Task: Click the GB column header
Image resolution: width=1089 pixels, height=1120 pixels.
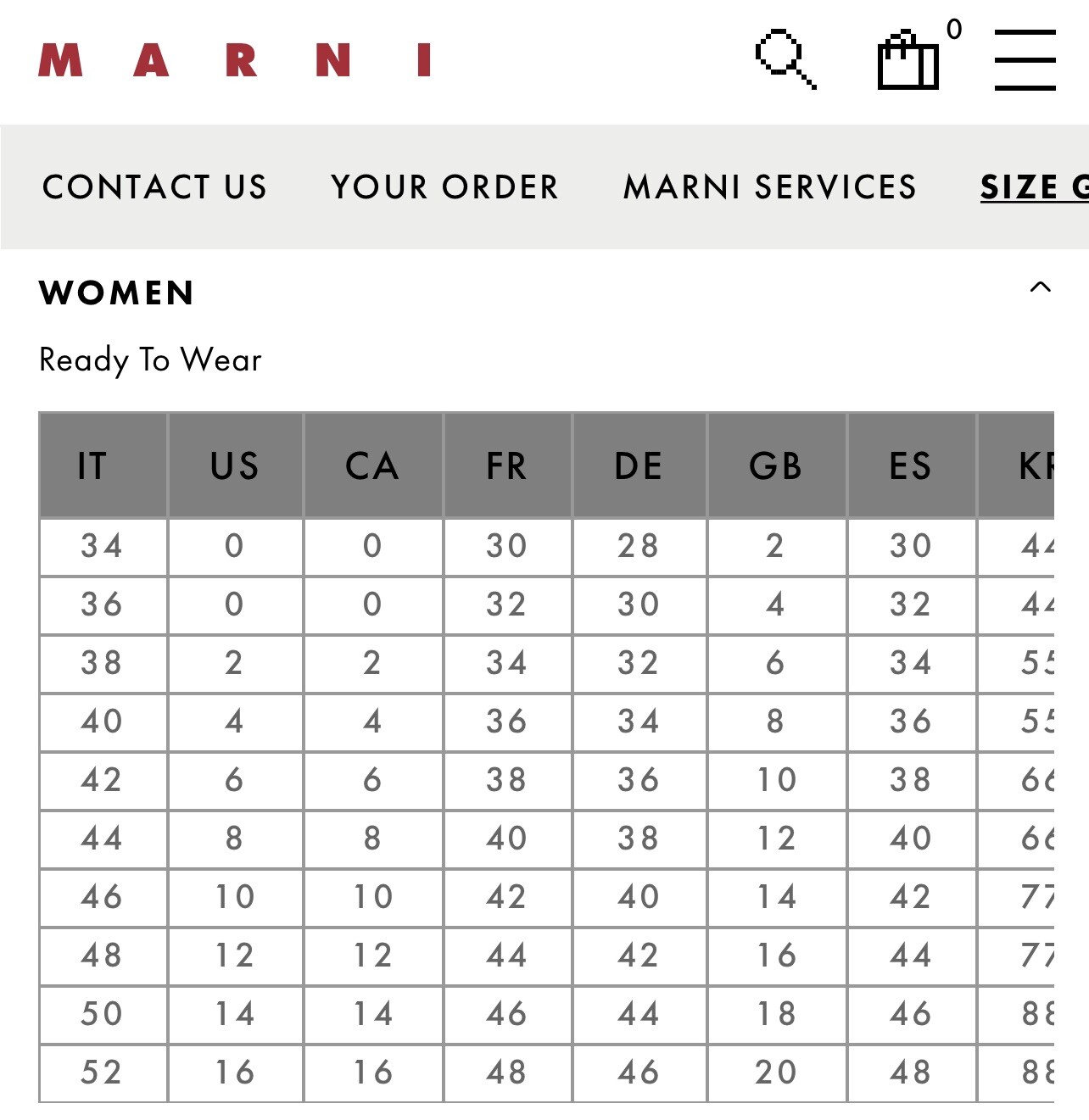Action: point(776,465)
